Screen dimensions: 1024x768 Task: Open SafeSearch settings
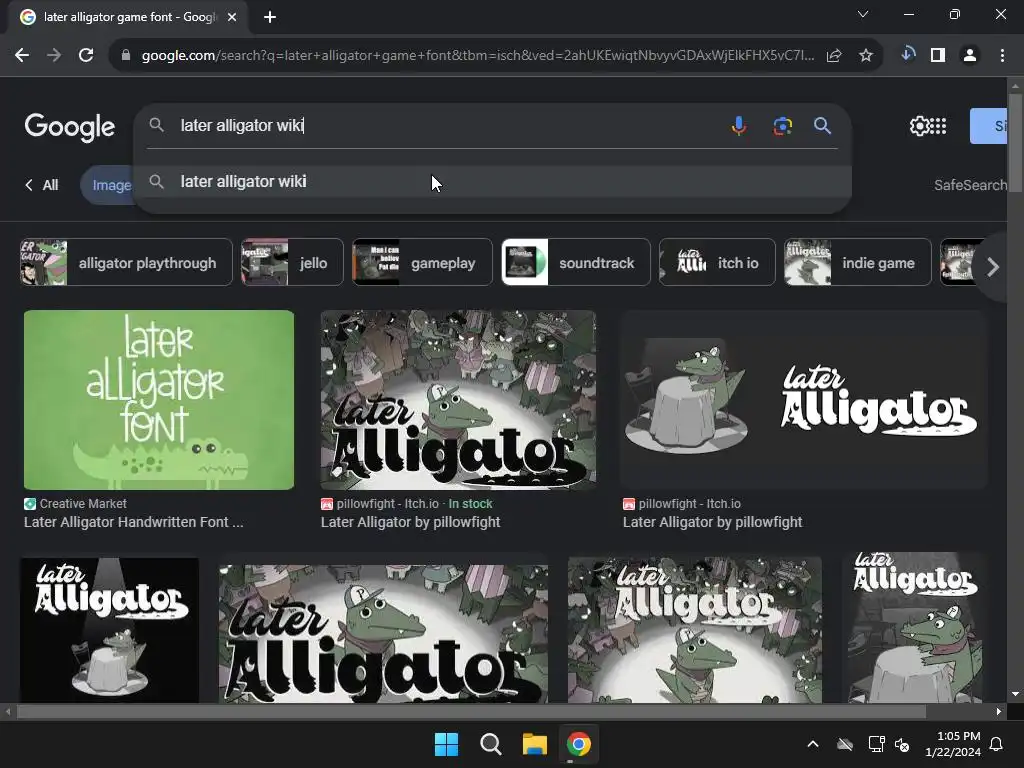pos(970,185)
